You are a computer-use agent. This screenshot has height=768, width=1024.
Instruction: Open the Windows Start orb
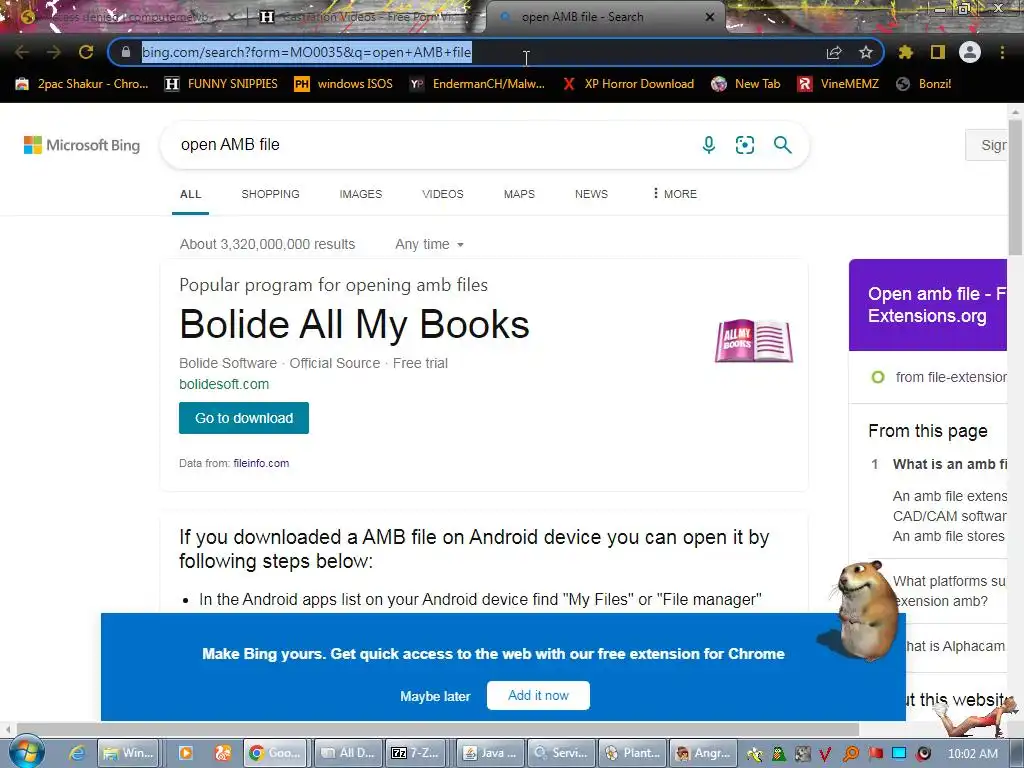pyautogui.click(x=26, y=752)
